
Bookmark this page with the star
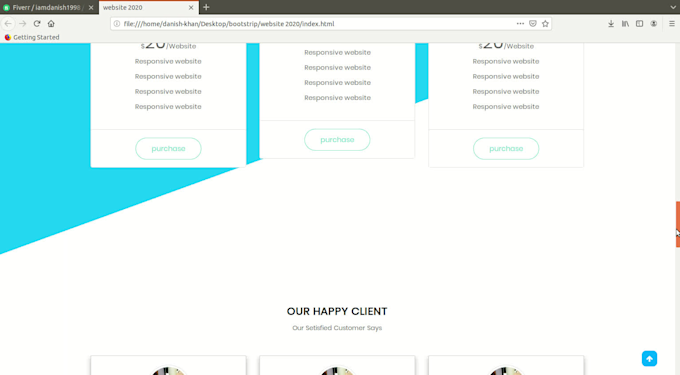click(545, 23)
